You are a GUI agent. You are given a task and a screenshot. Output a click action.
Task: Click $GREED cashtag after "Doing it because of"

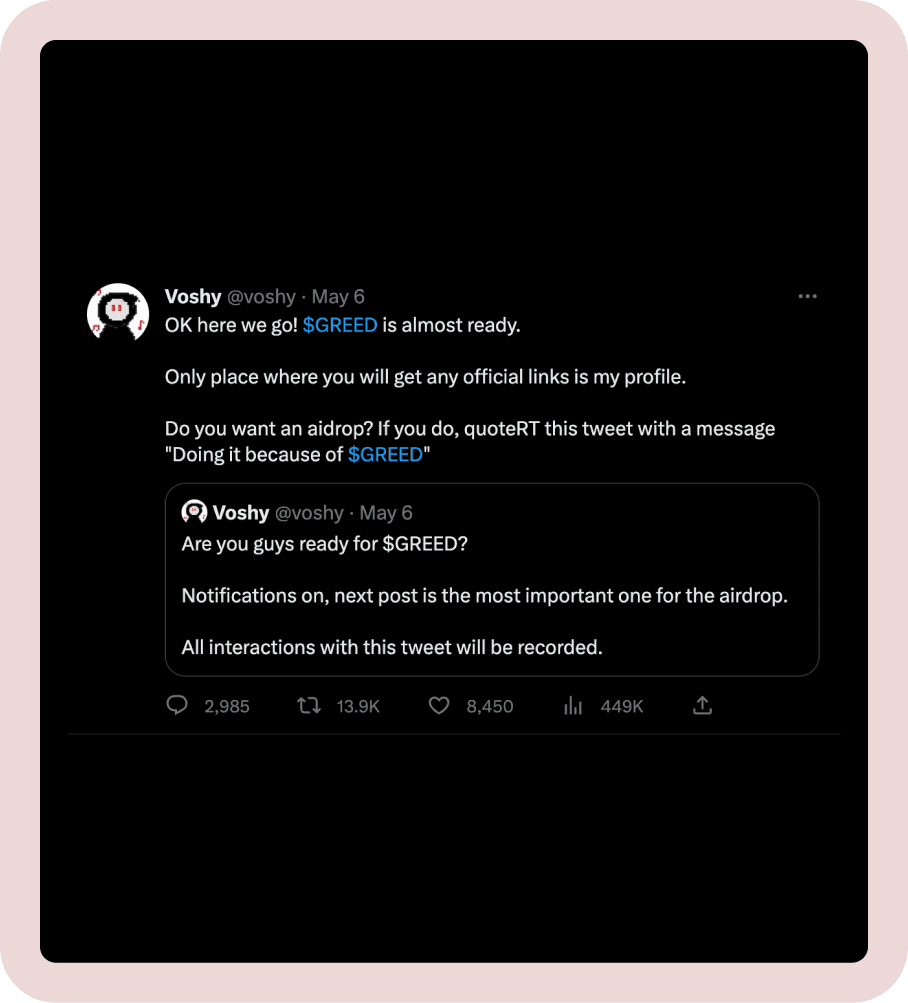385,455
